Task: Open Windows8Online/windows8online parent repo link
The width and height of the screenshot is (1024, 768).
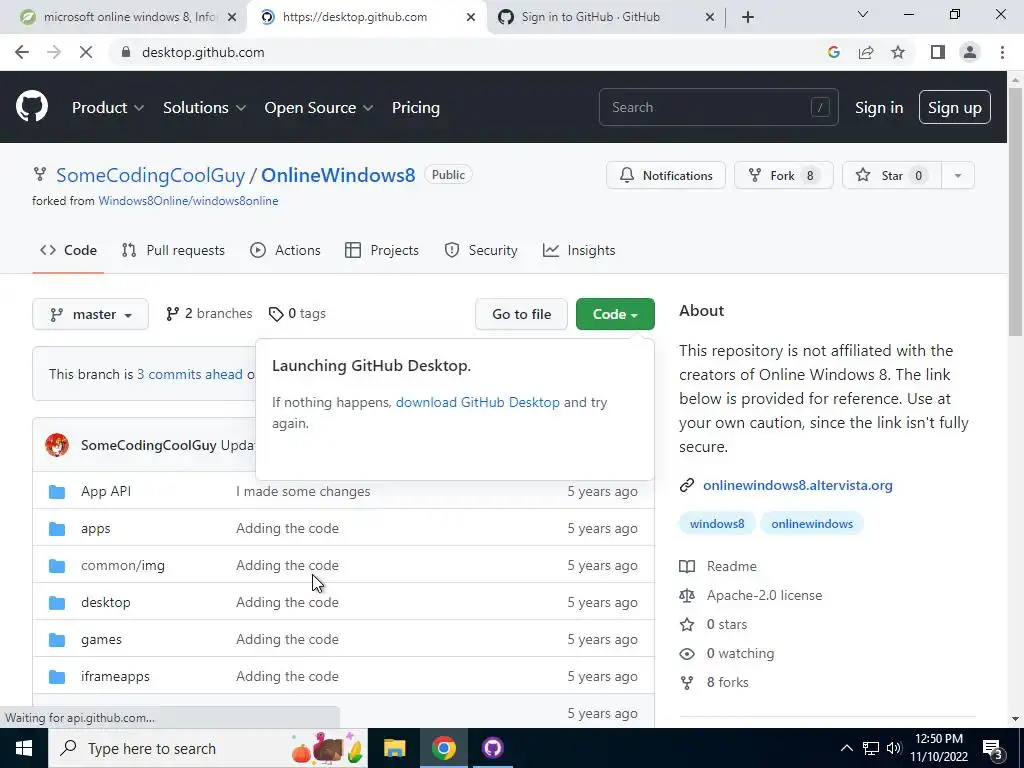Action: pos(188,201)
